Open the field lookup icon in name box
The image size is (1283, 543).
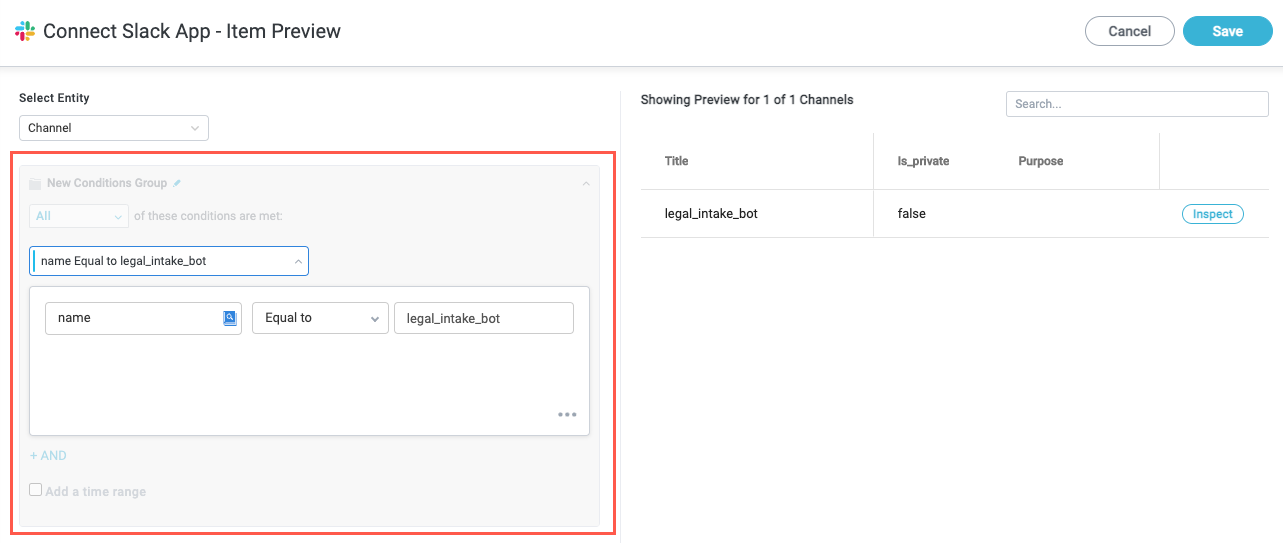(x=229, y=318)
